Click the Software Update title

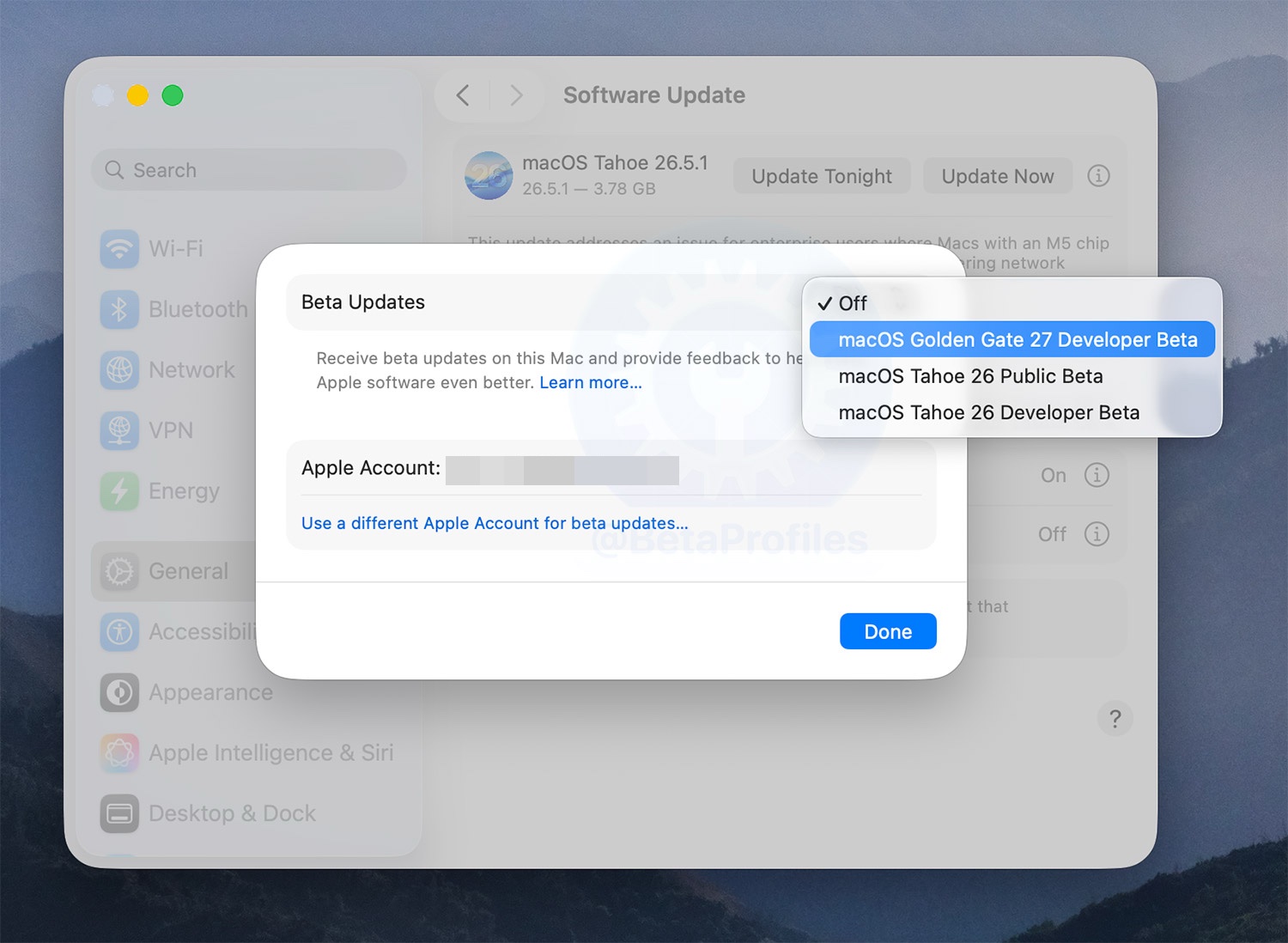(654, 95)
